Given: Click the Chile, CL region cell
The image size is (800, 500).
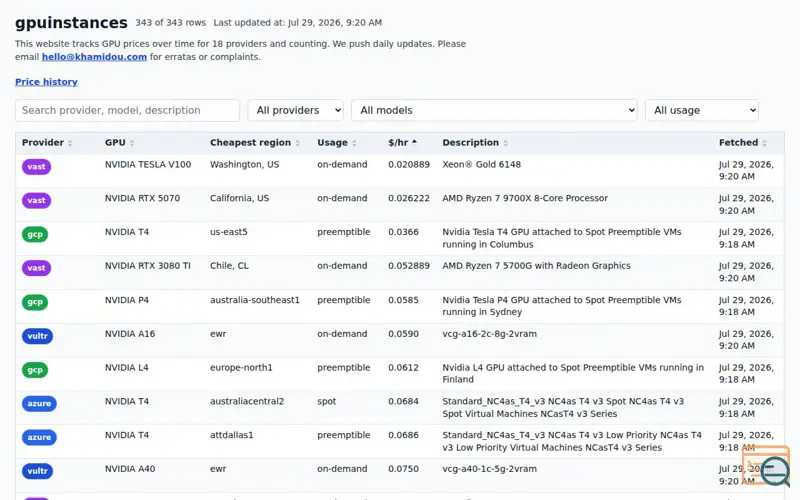Looking at the screenshot, I should point(229,265).
